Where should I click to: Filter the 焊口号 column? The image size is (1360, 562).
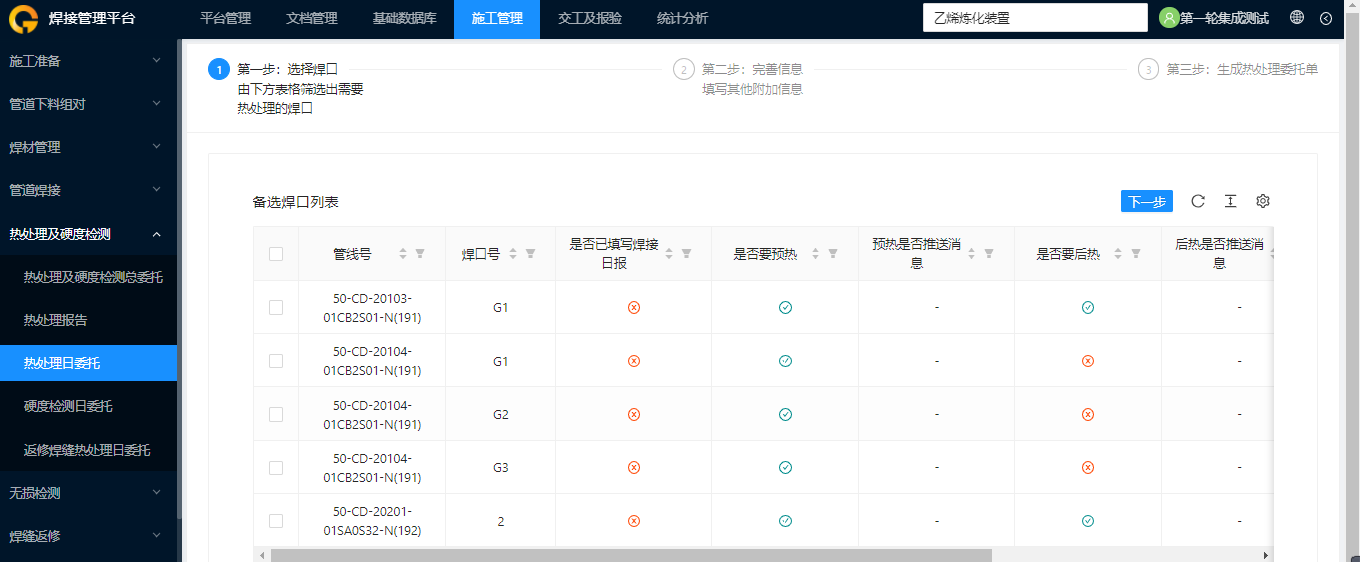click(x=530, y=254)
